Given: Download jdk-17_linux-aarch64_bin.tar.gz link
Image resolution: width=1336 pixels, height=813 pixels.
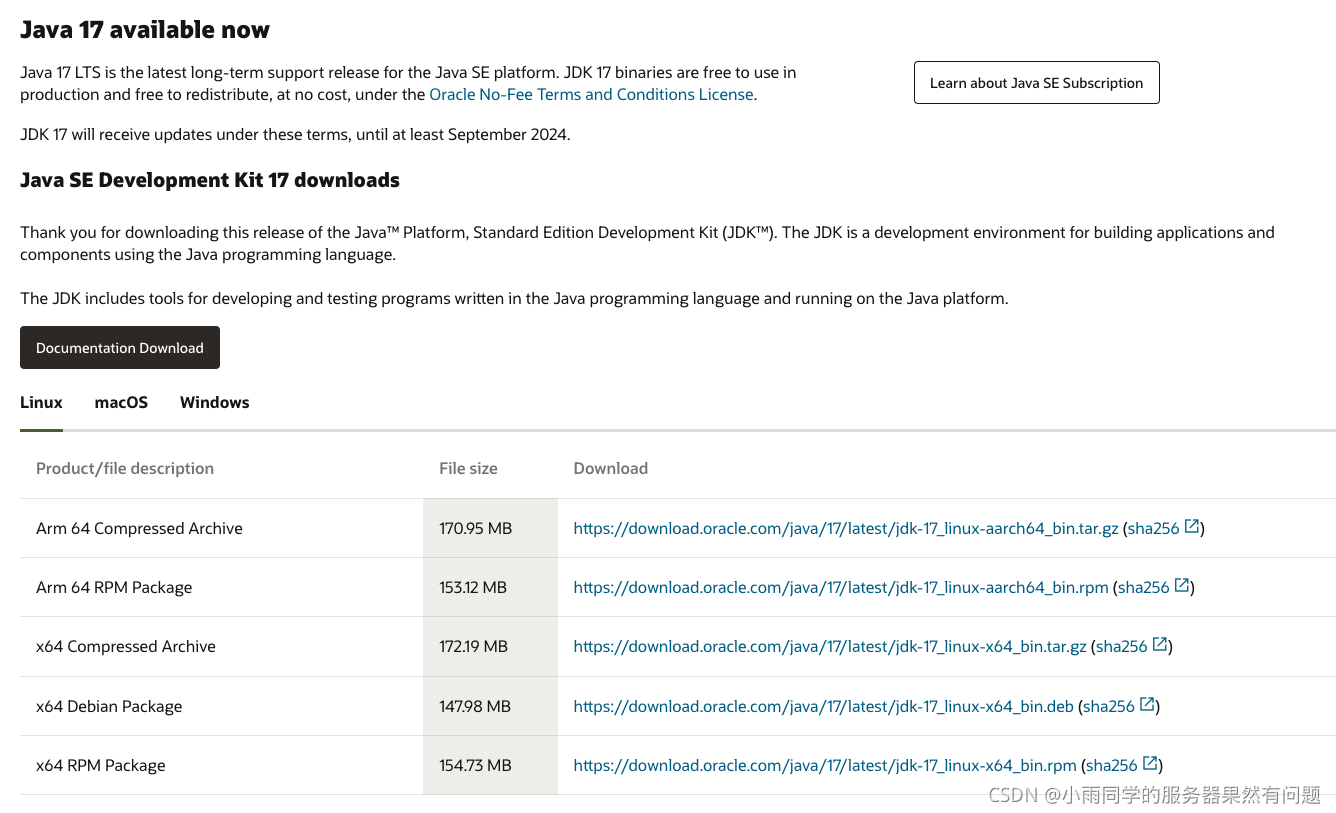Looking at the screenshot, I should [x=846, y=528].
